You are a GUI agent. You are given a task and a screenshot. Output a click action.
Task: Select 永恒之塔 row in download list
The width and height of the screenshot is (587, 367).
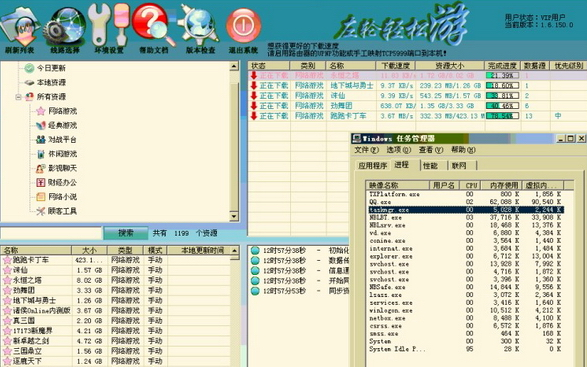pyautogui.click(x=417, y=75)
